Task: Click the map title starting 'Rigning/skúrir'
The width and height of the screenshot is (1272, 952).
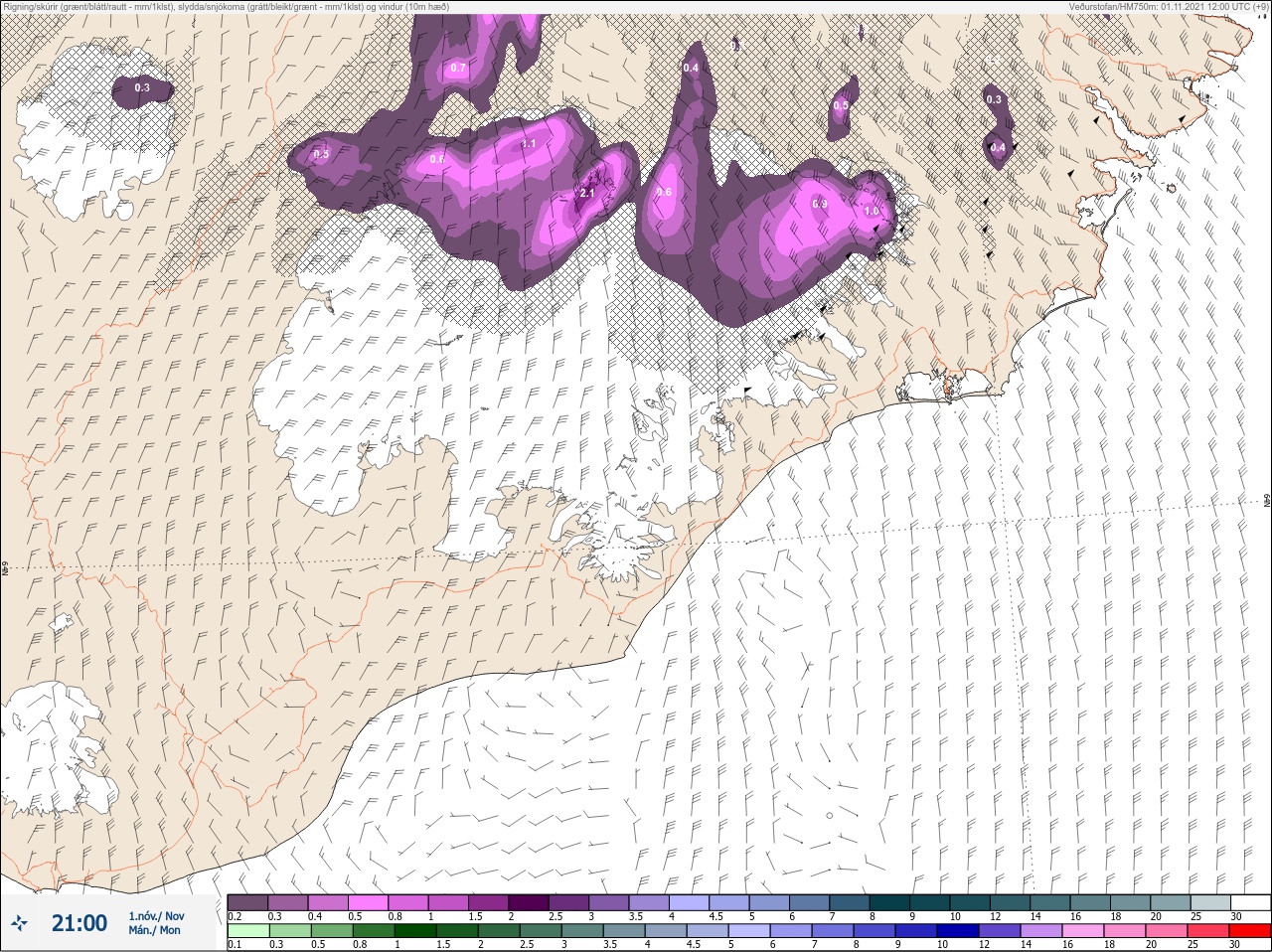Action: 227,7
